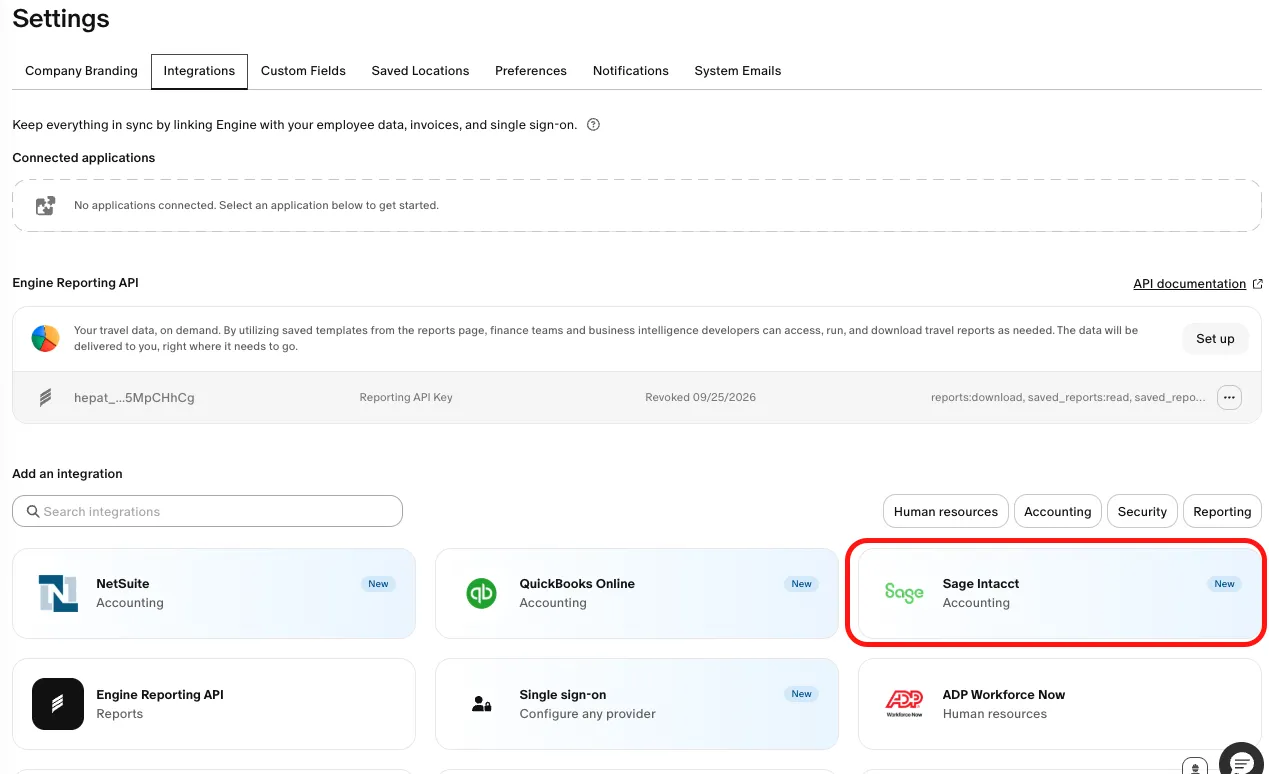
Task: Click the search magnifier icon
Action: point(33,511)
